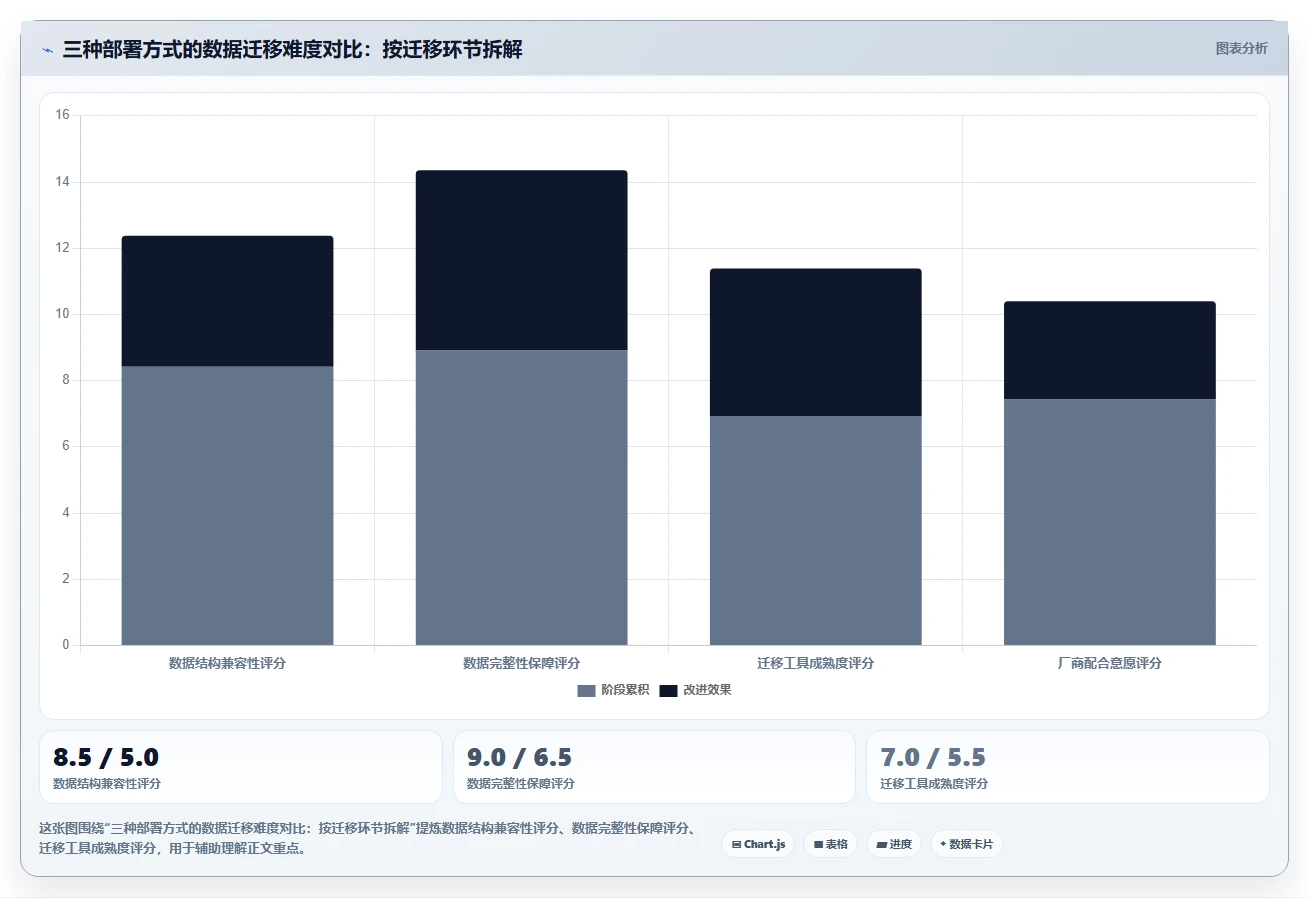The height and width of the screenshot is (898, 1309).
Task: Click the grey 阶段累积 segment of 数据结构兼容性评分 bar
Action: (227, 505)
